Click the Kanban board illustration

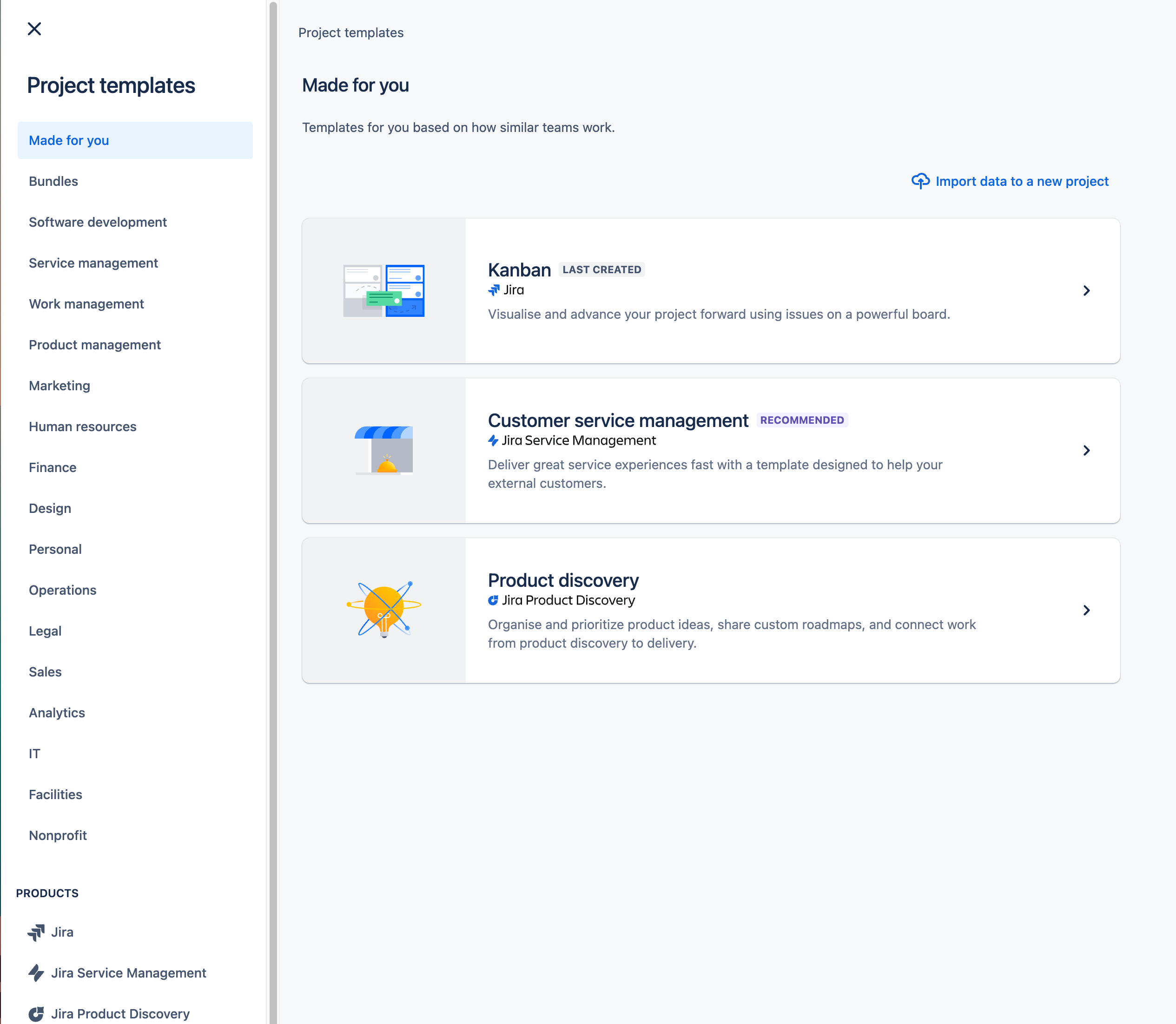coord(383,291)
